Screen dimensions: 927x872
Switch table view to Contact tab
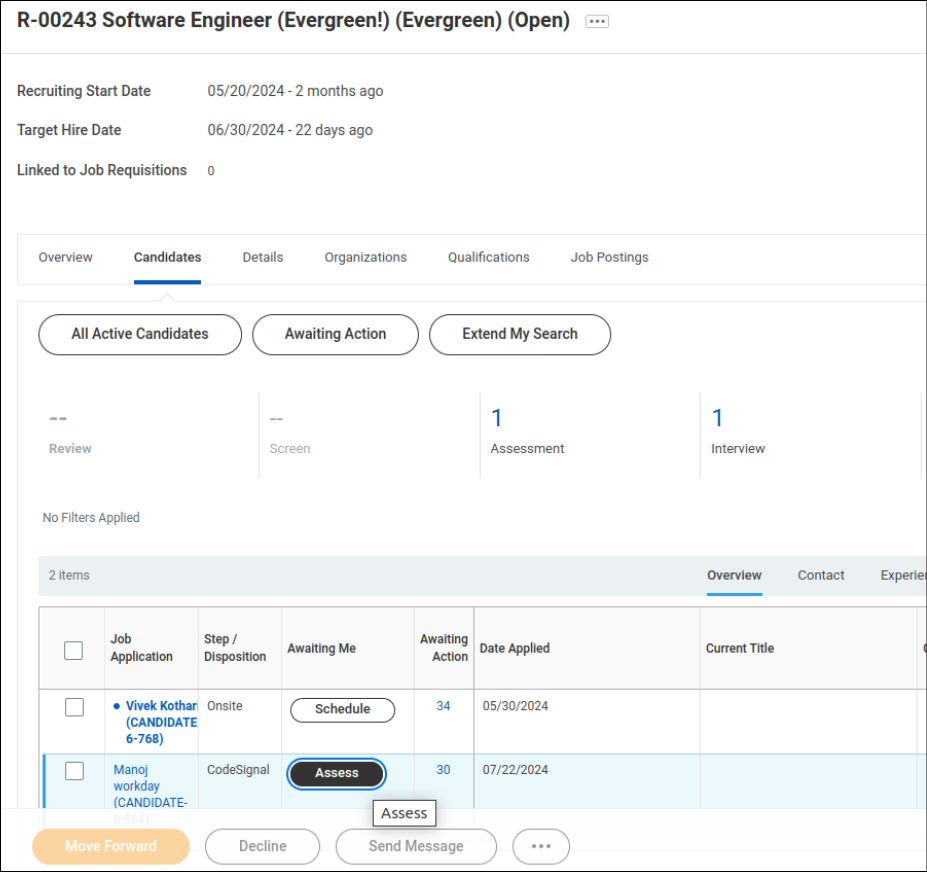(821, 575)
